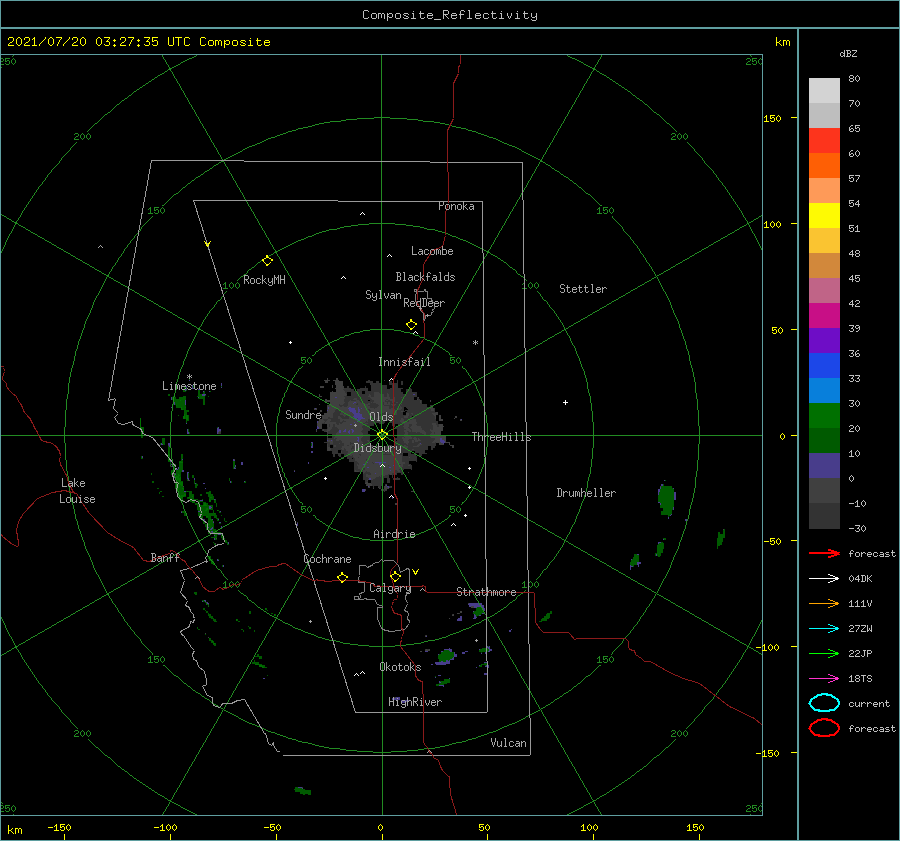Pick the pink 42-45 dBZ swatch
The width and height of the screenshot is (900, 841).
tap(824, 290)
